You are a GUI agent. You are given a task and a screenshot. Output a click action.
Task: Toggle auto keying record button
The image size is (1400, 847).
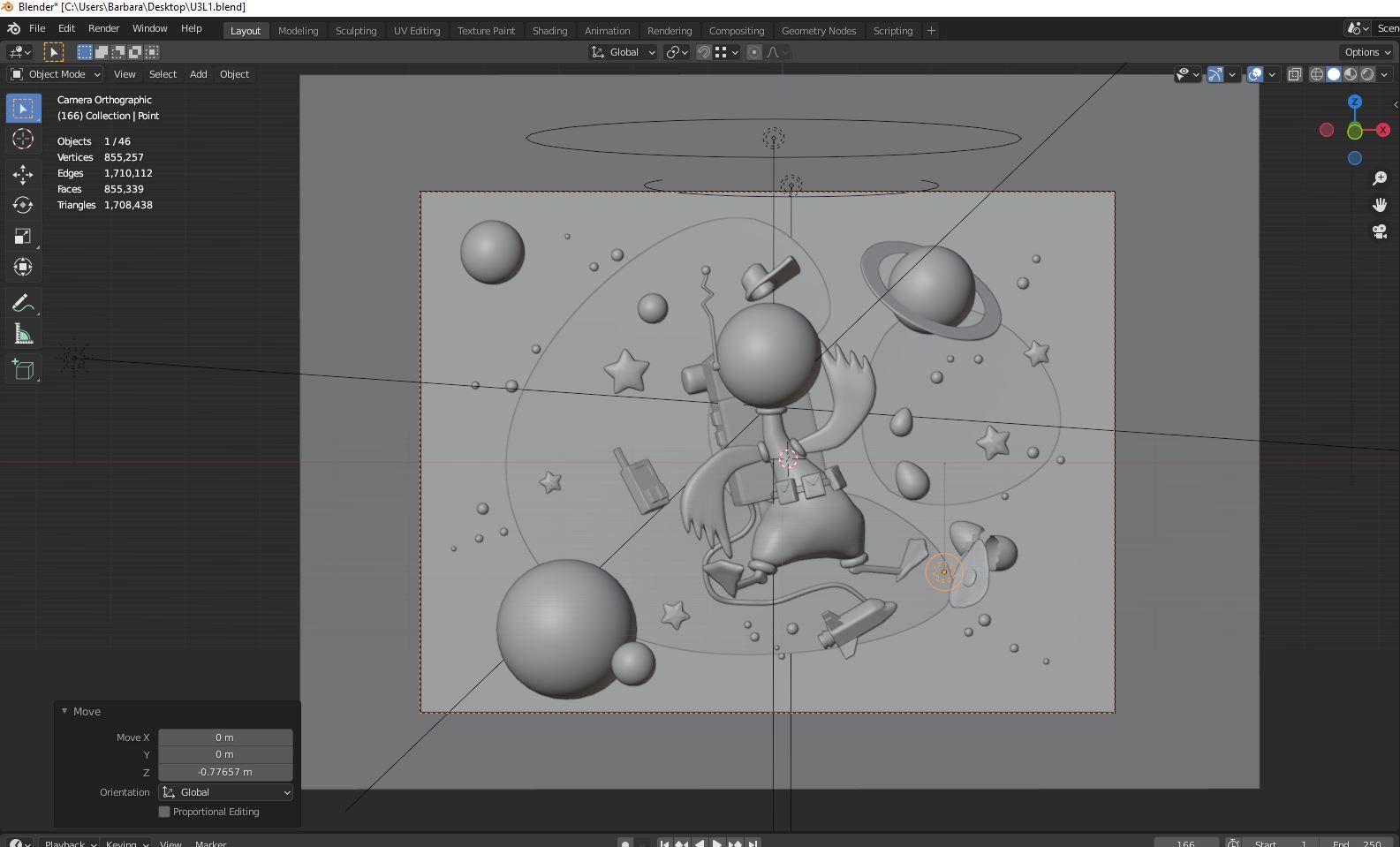click(625, 843)
